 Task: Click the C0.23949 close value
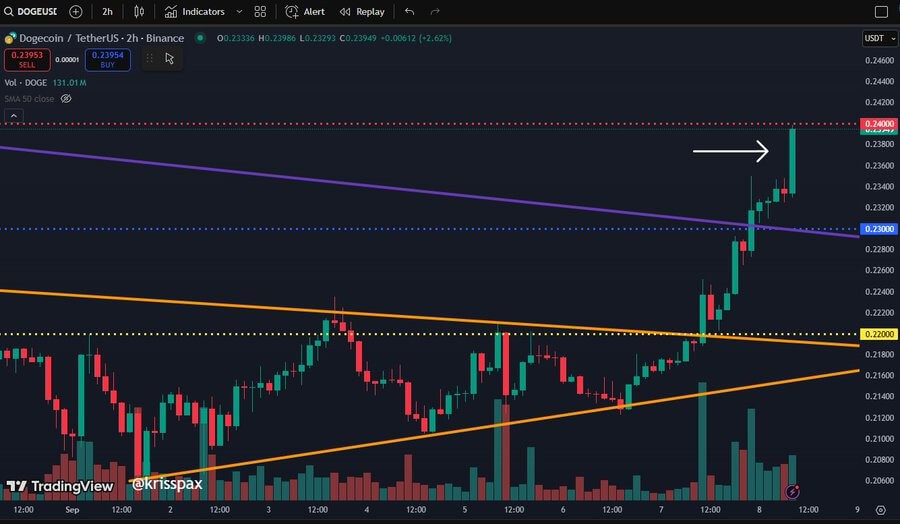click(x=358, y=38)
